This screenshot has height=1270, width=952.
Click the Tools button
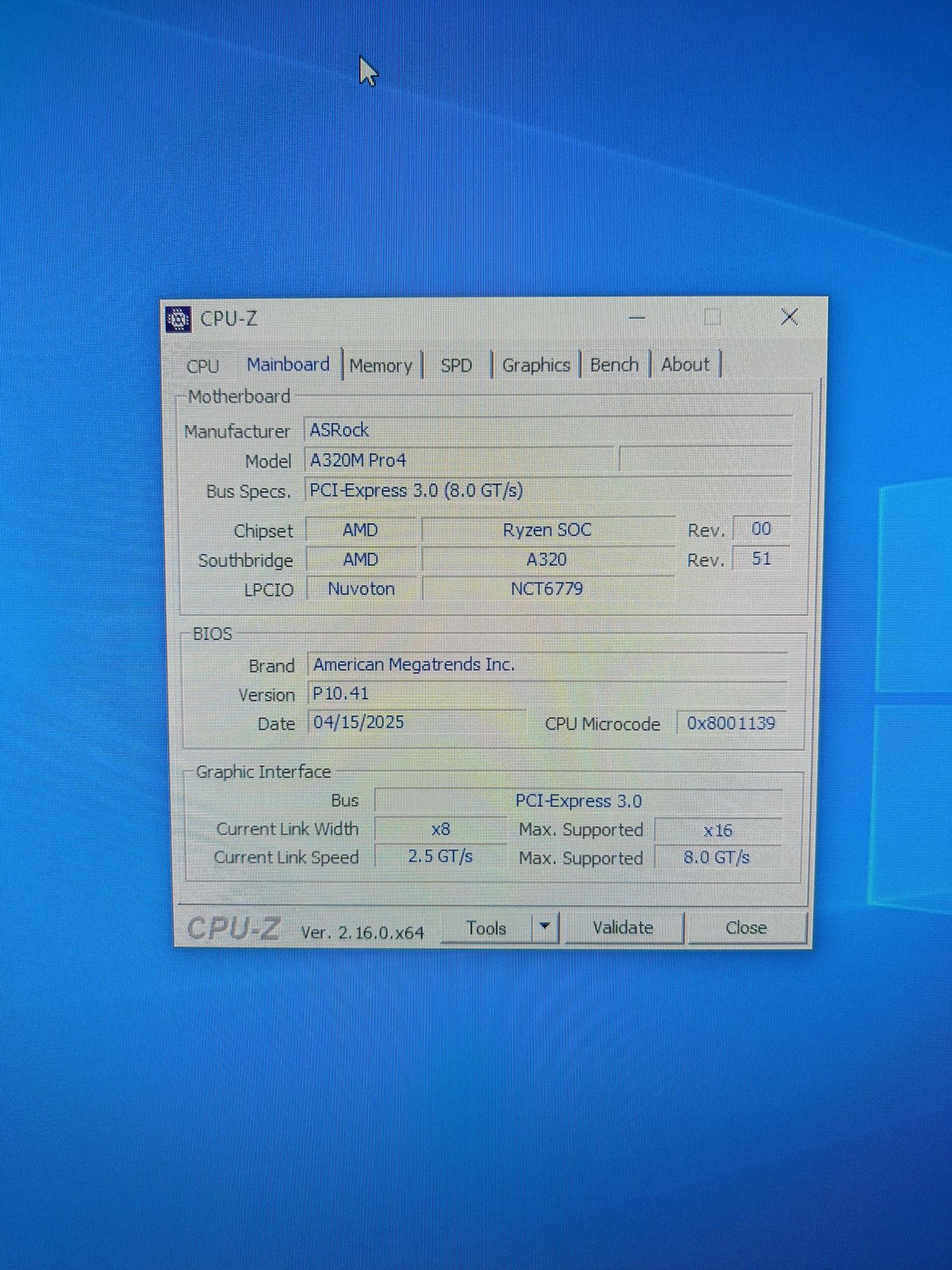tap(486, 928)
